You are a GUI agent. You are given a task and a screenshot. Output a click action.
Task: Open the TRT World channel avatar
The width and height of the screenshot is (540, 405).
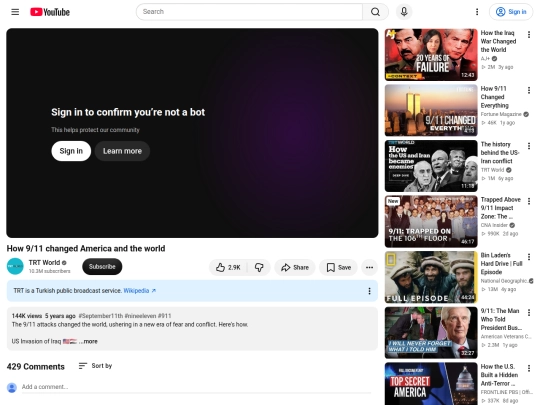(x=15, y=267)
